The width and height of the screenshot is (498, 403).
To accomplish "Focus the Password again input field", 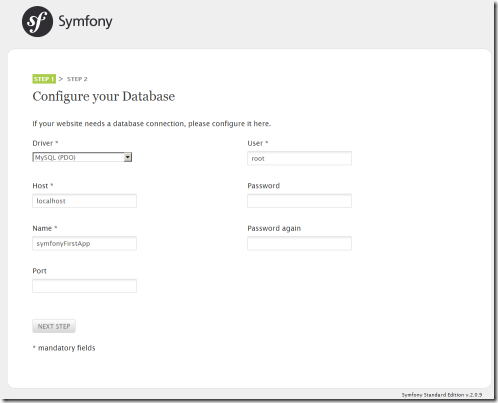I will tap(299, 243).
